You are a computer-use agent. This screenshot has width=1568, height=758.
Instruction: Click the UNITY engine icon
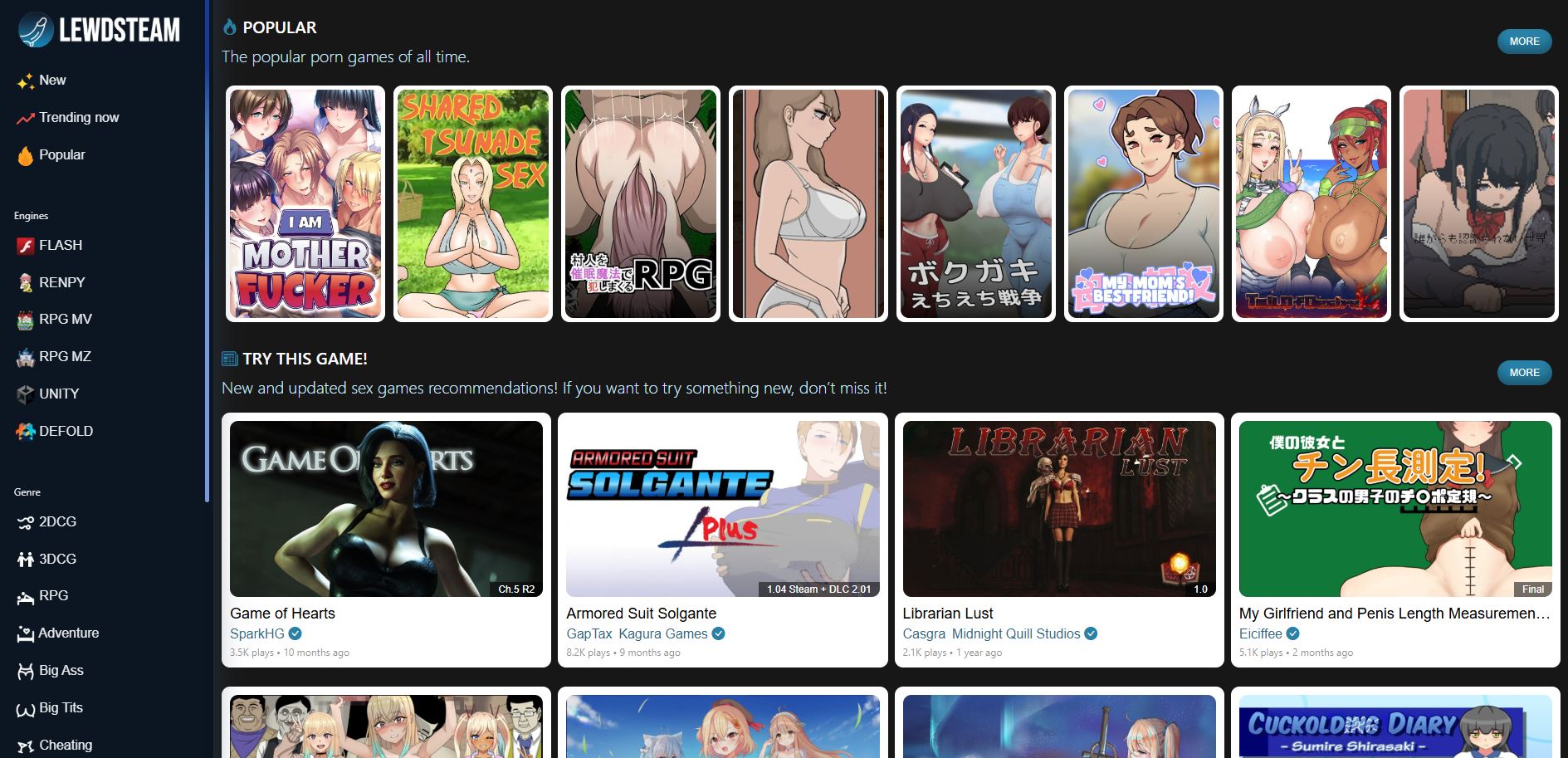tap(25, 394)
